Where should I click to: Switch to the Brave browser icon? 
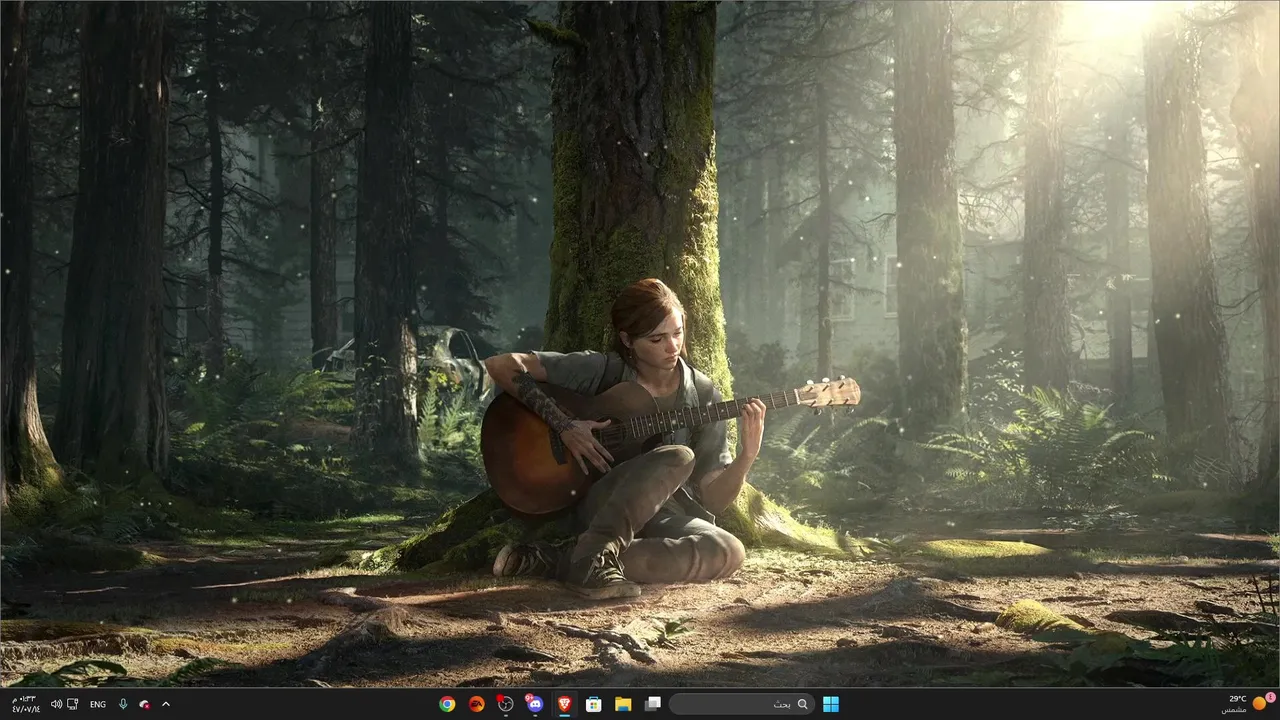(x=563, y=704)
